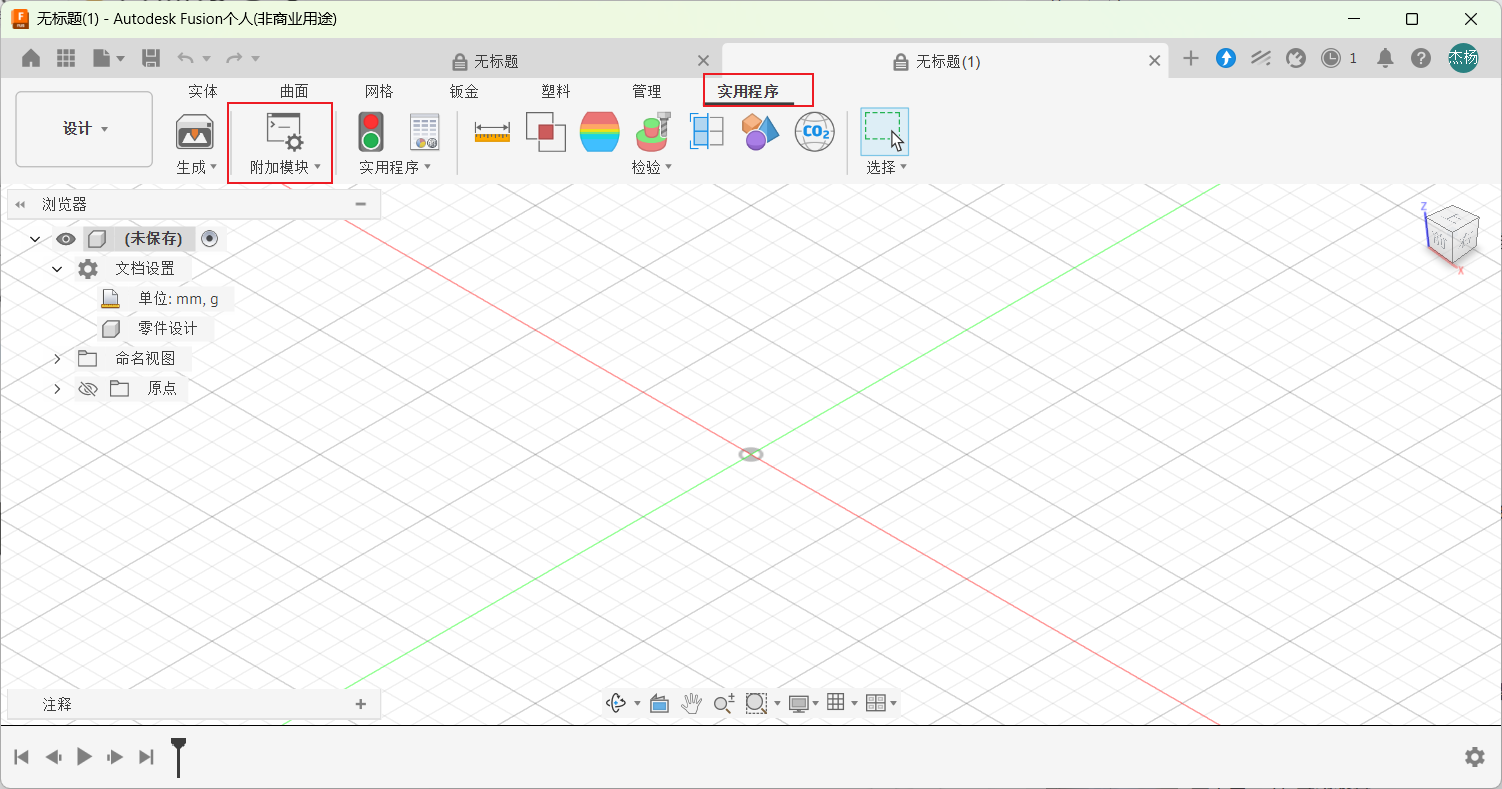This screenshot has width=1502, height=789.
Task: Click the colored shapes component color icon
Action: point(760,132)
